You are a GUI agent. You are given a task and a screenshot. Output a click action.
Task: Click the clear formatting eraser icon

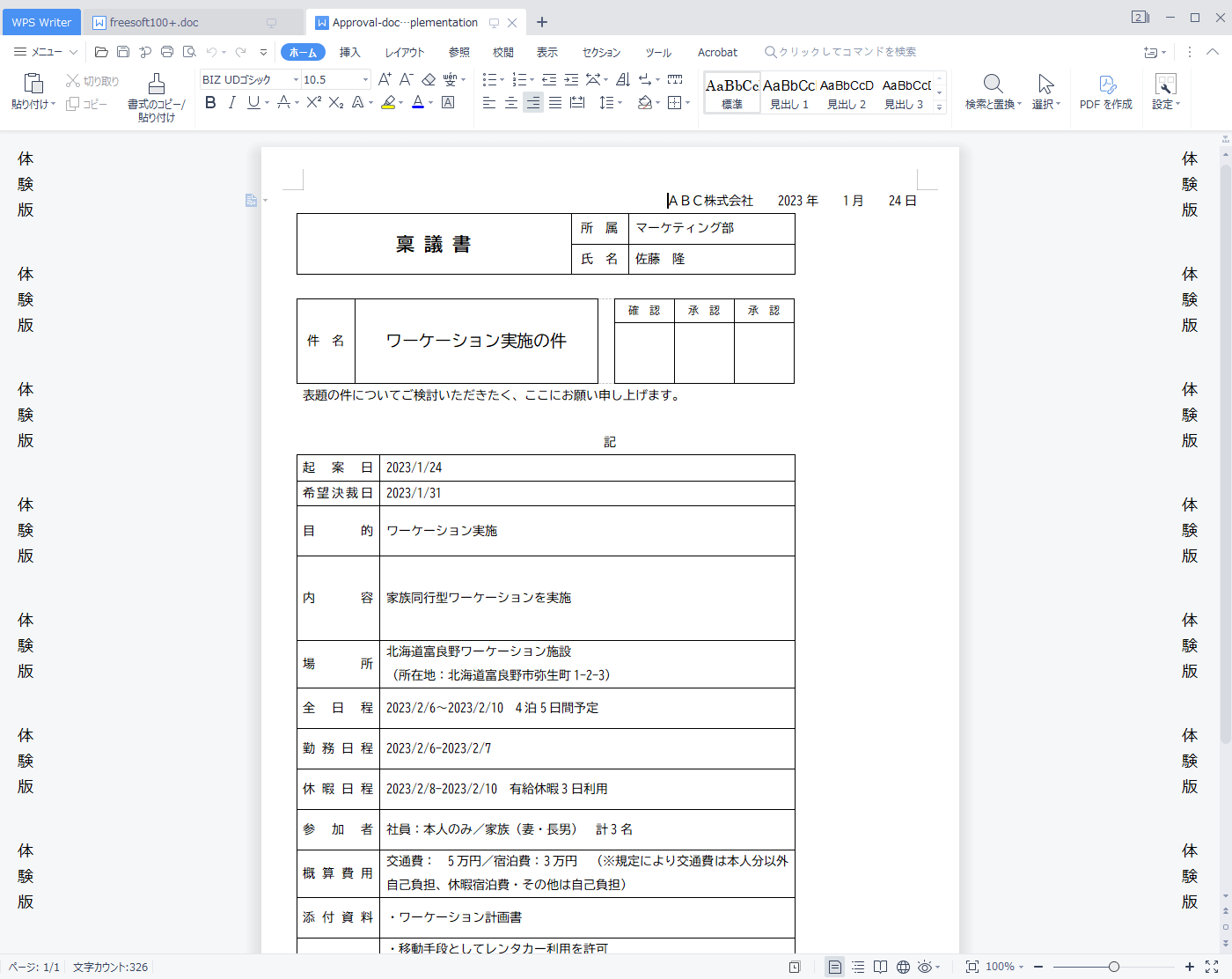coord(429,79)
